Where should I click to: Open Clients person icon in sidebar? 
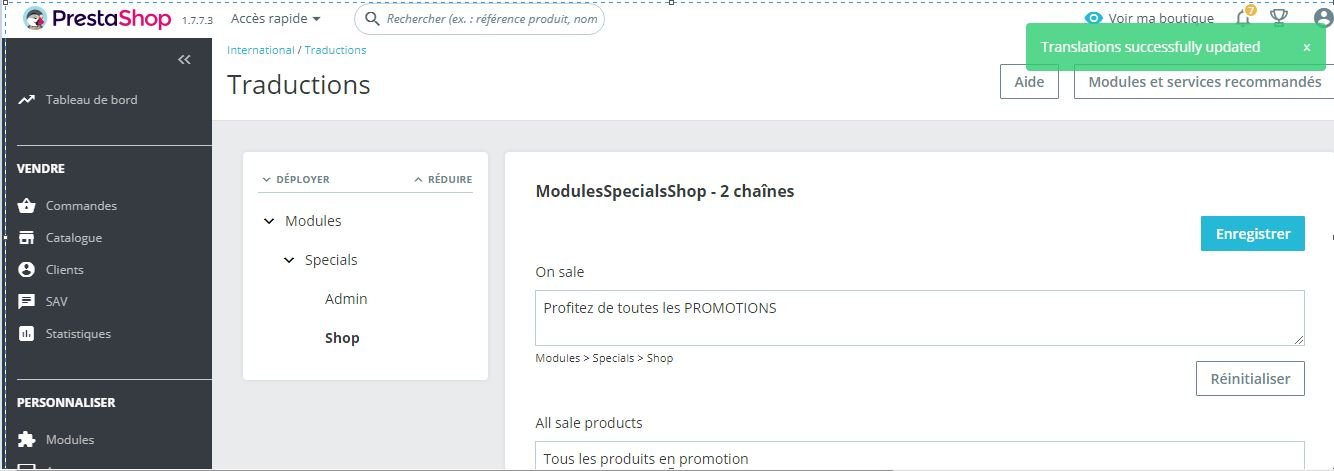click(x=27, y=270)
